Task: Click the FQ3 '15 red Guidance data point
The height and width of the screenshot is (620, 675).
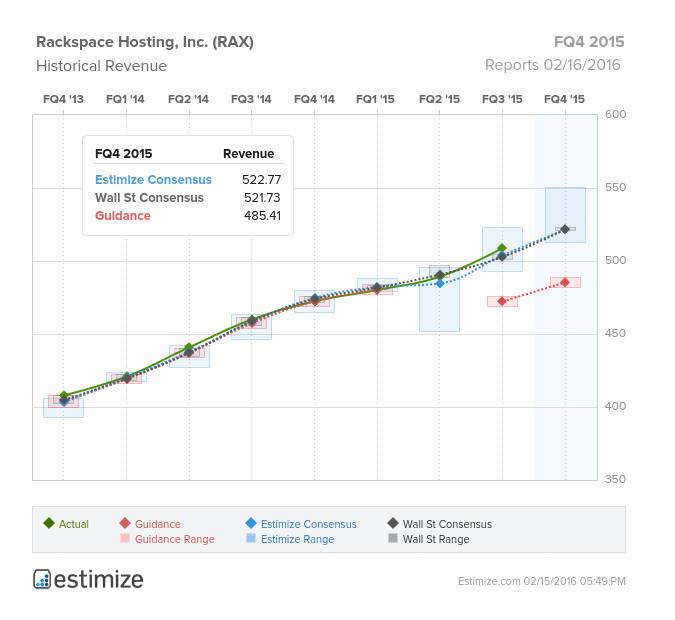Action: 502,301
